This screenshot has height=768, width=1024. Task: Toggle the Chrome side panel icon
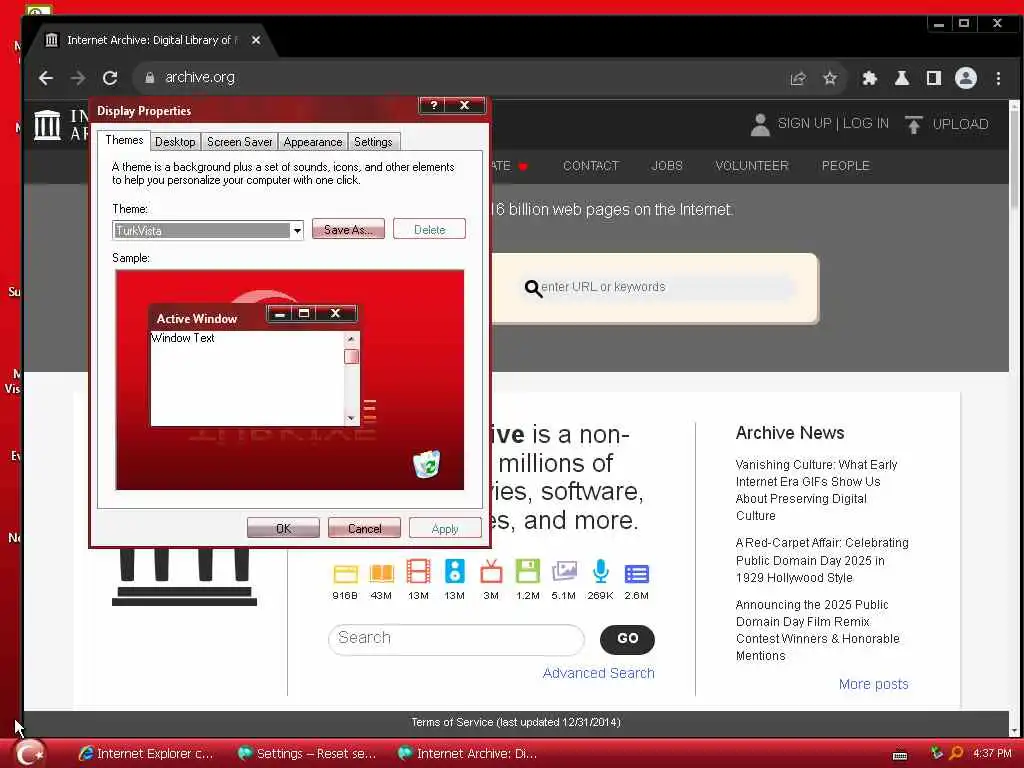point(934,78)
